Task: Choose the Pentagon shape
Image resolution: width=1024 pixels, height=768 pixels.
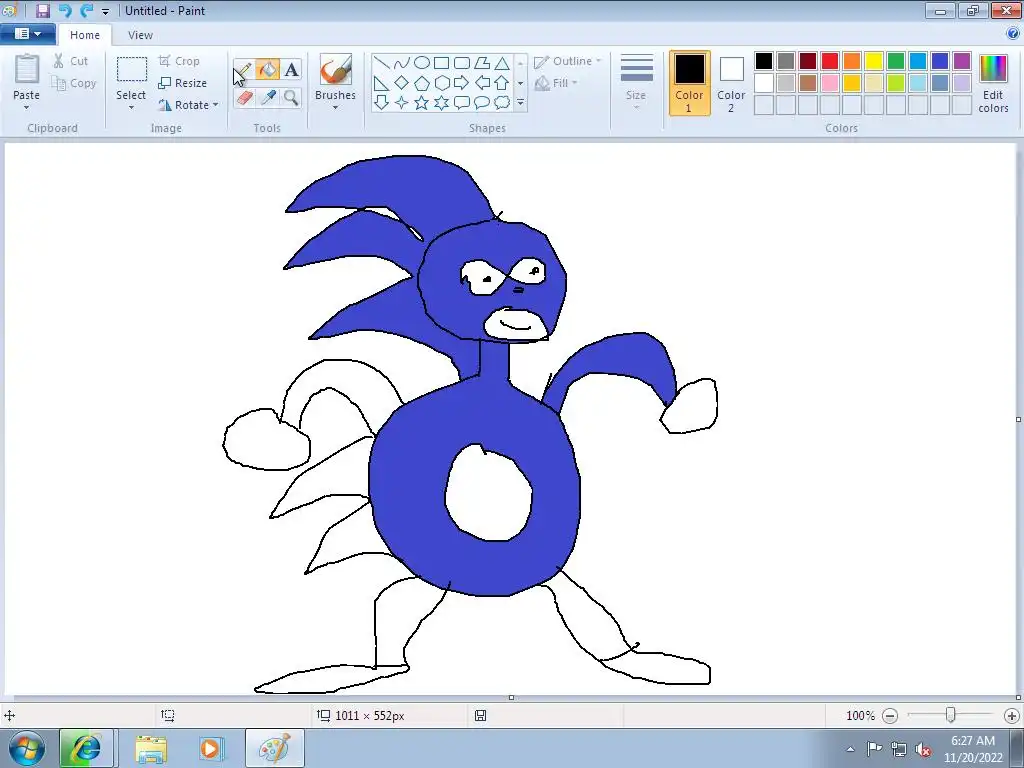Action: point(422,83)
